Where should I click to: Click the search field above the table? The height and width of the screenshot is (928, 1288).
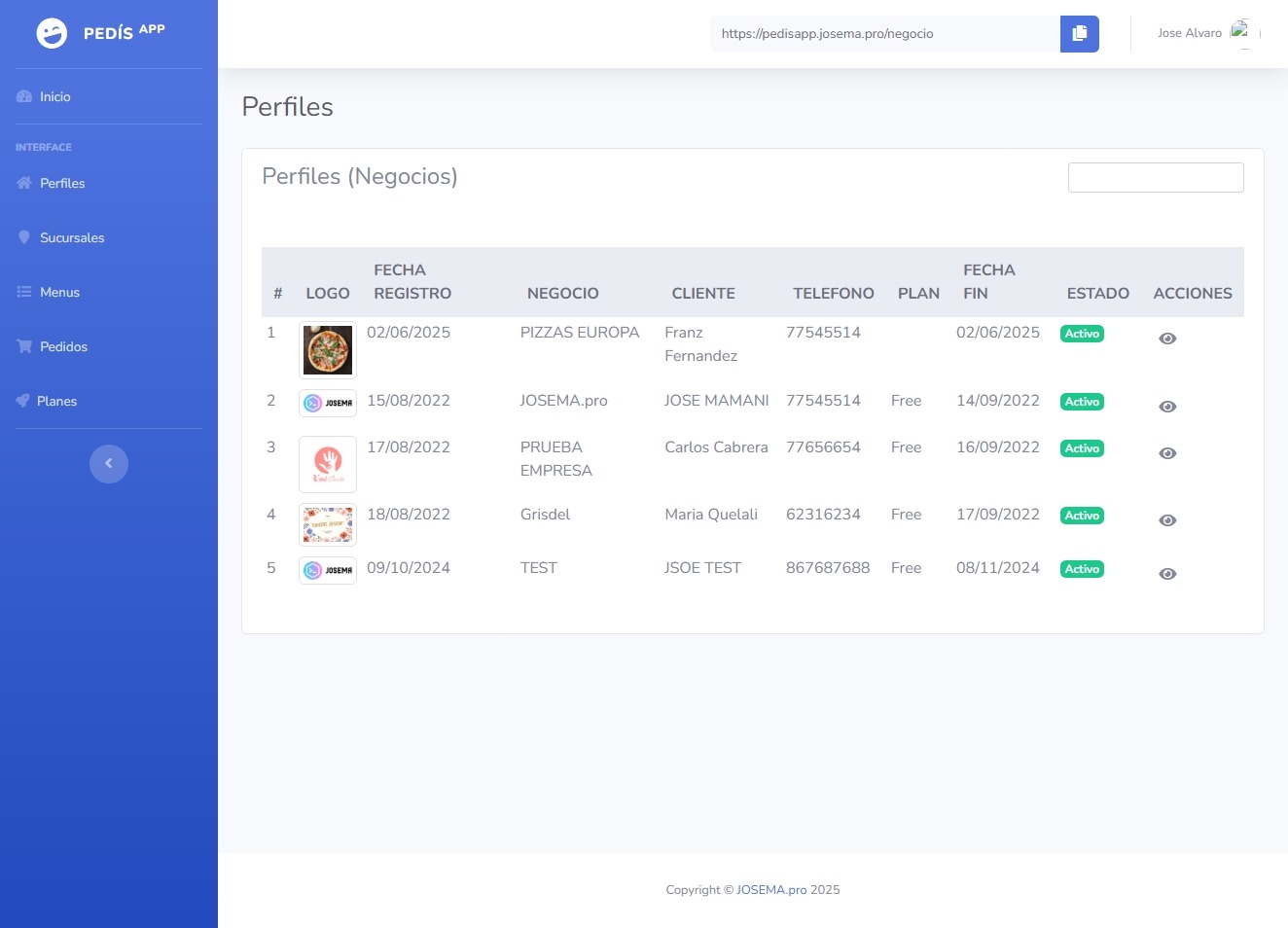pos(1156,177)
